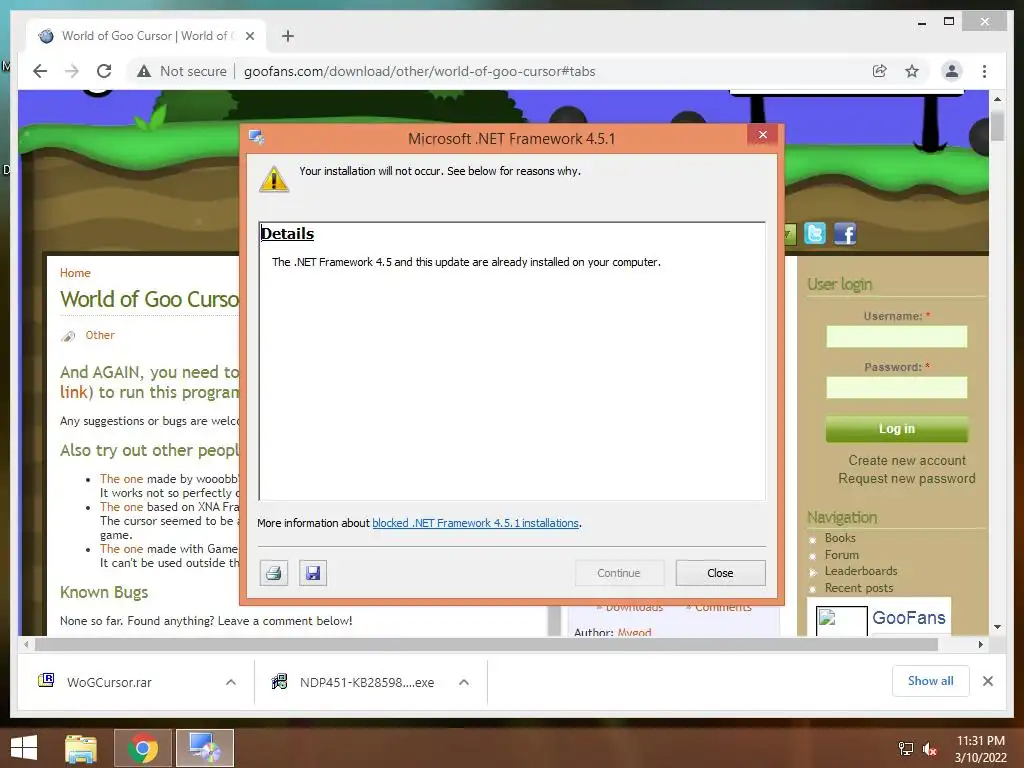This screenshot has width=1024, height=768.
Task: Click 'The one' link made with Game
Action: 121,549
